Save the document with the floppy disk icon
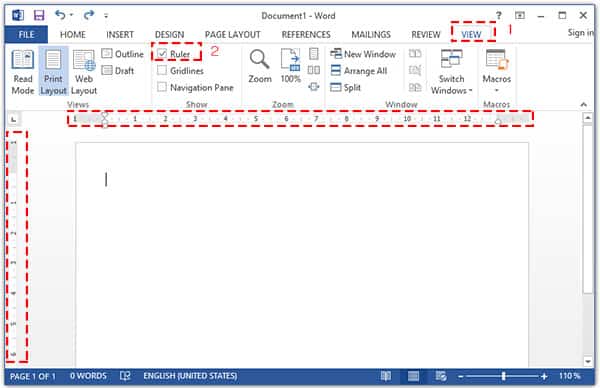Viewport: 600px width, 388px height. tap(39, 16)
